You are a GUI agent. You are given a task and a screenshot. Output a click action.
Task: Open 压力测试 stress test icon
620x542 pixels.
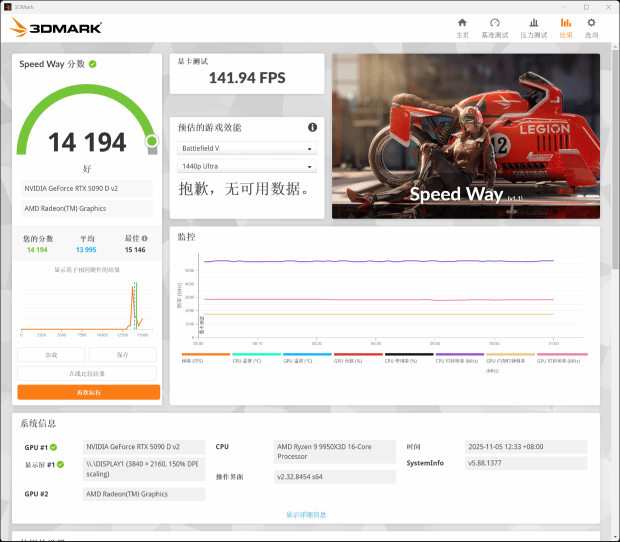pos(533,27)
